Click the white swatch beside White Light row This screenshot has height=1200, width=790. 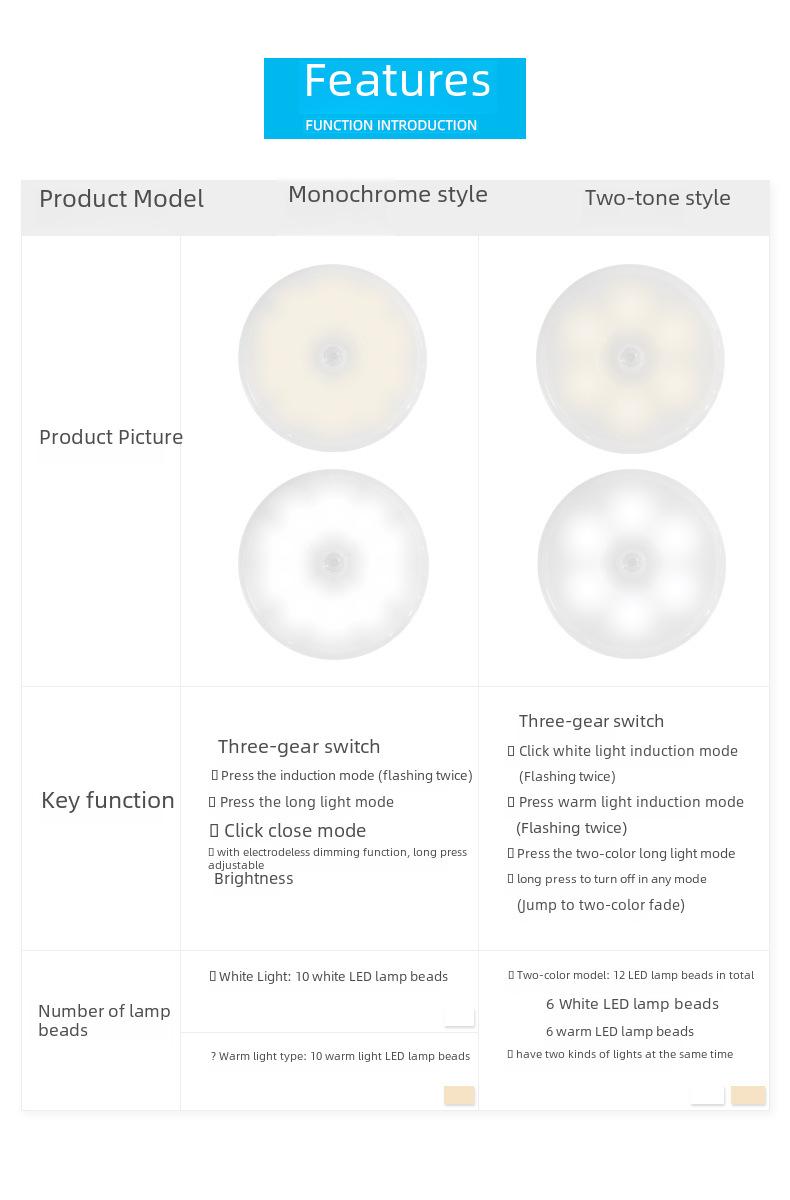pos(459,1017)
